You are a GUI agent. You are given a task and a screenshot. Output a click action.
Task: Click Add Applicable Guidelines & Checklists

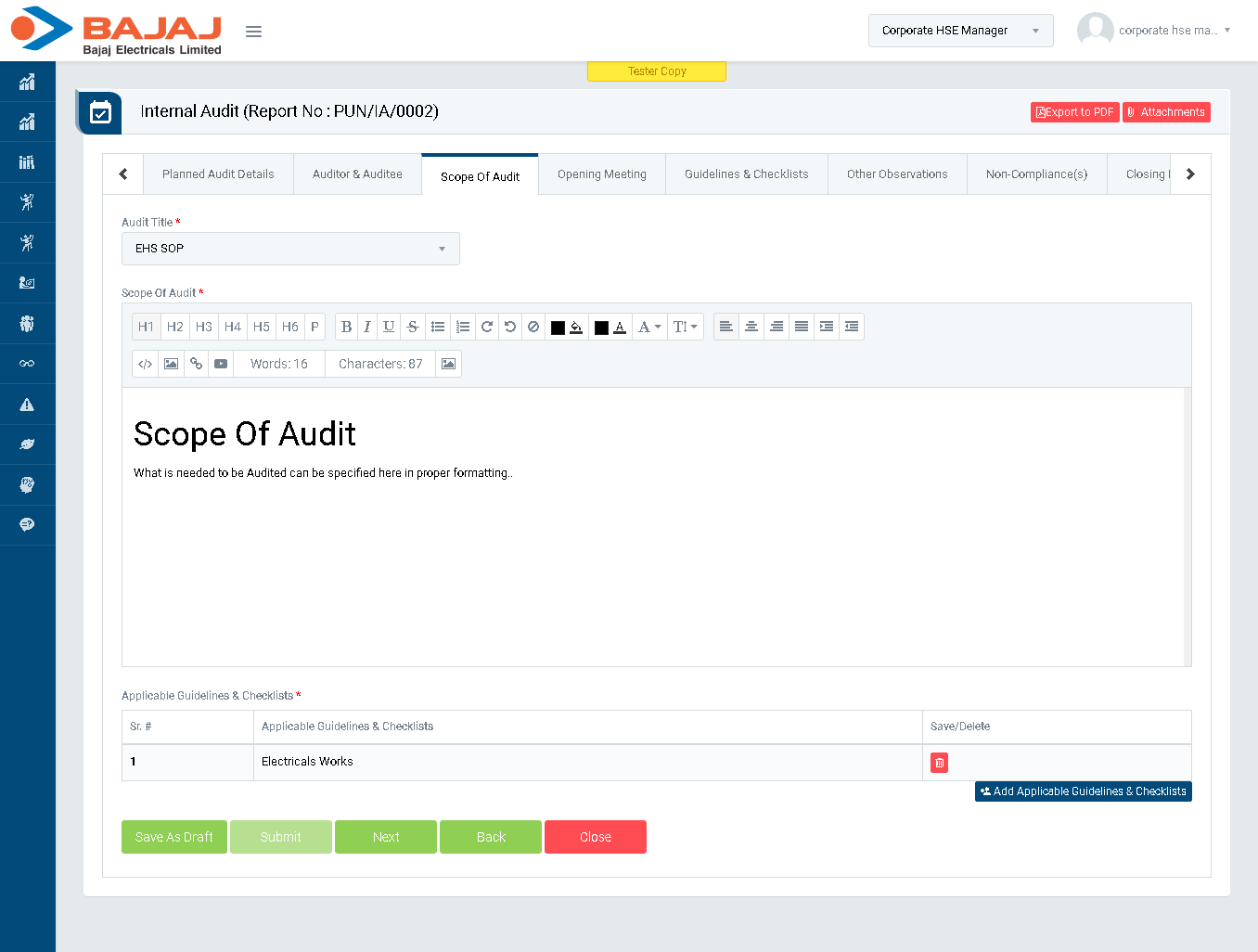coord(1083,791)
